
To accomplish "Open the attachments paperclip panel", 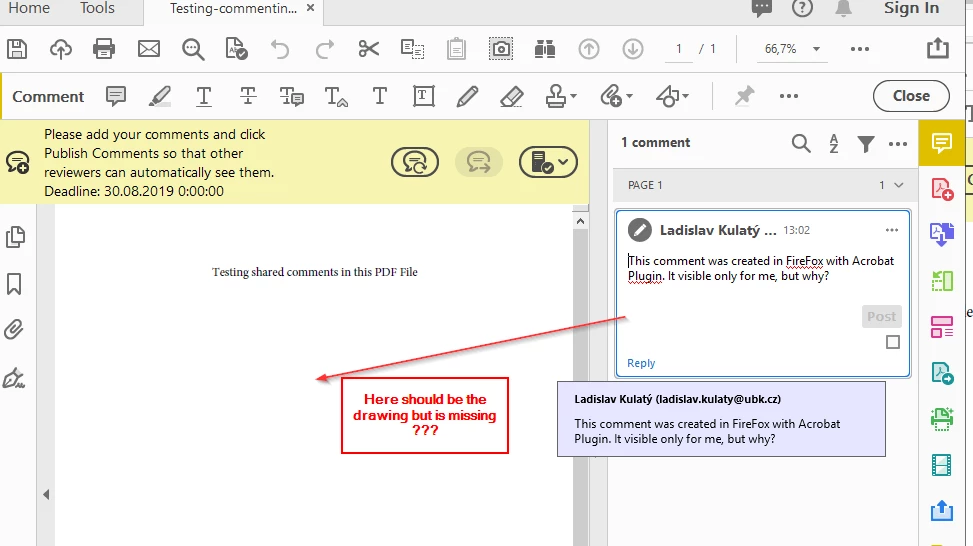I will pyautogui.click(x=14, y=329).
